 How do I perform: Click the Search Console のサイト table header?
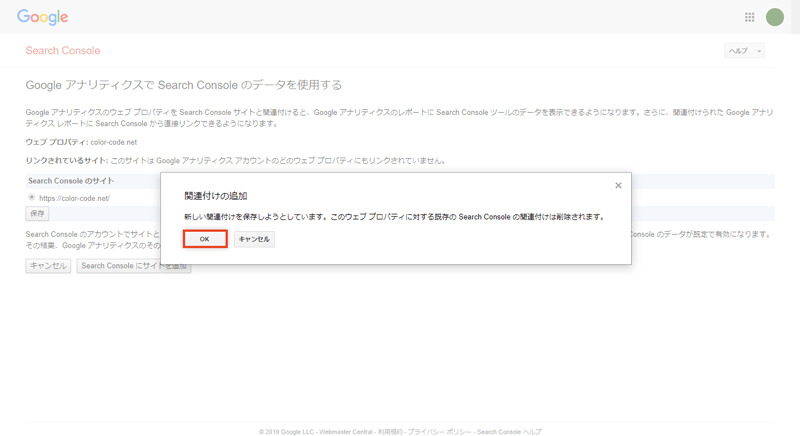(x=71, y=181)
